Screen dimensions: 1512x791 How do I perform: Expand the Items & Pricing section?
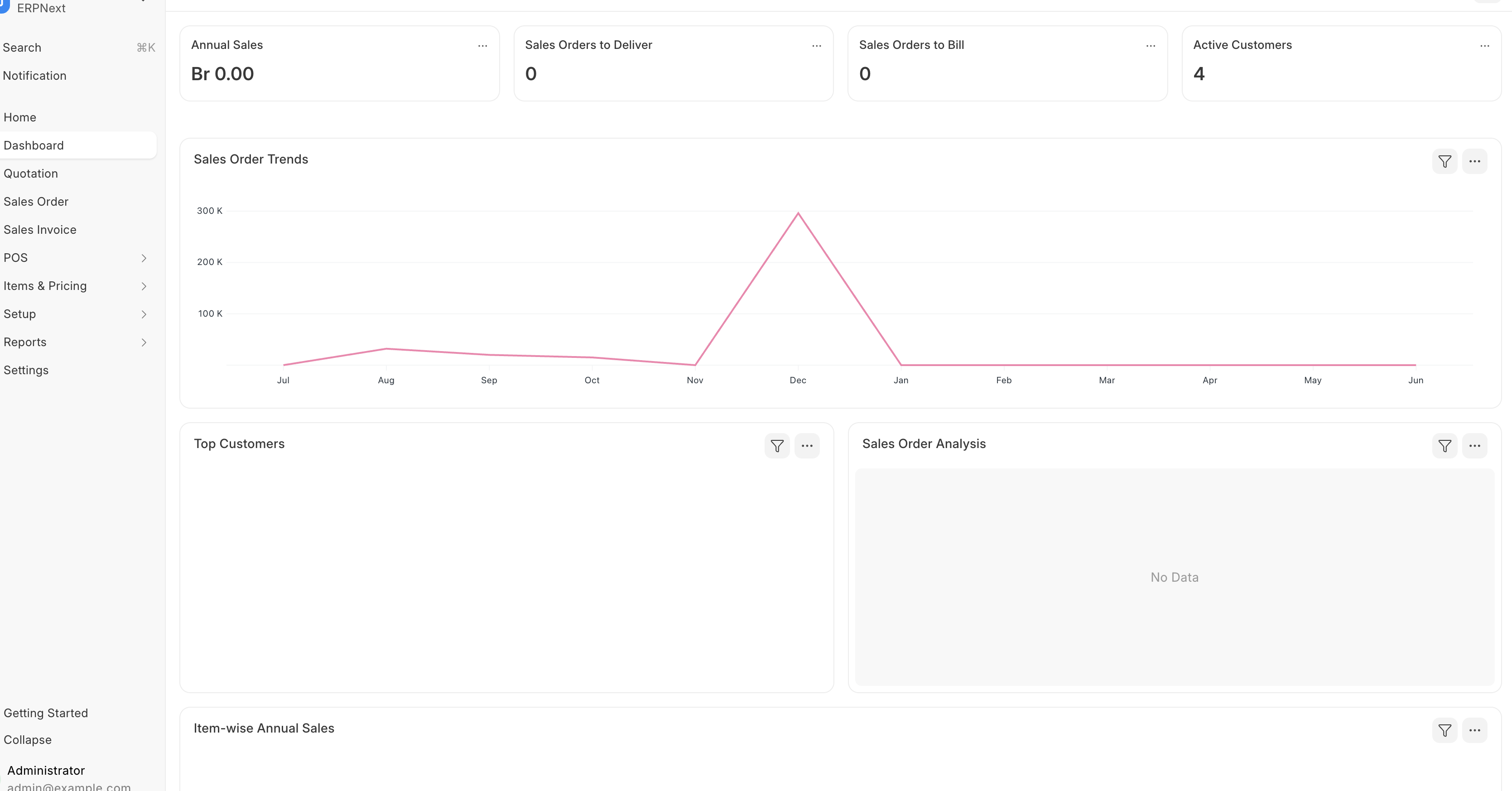143,287
